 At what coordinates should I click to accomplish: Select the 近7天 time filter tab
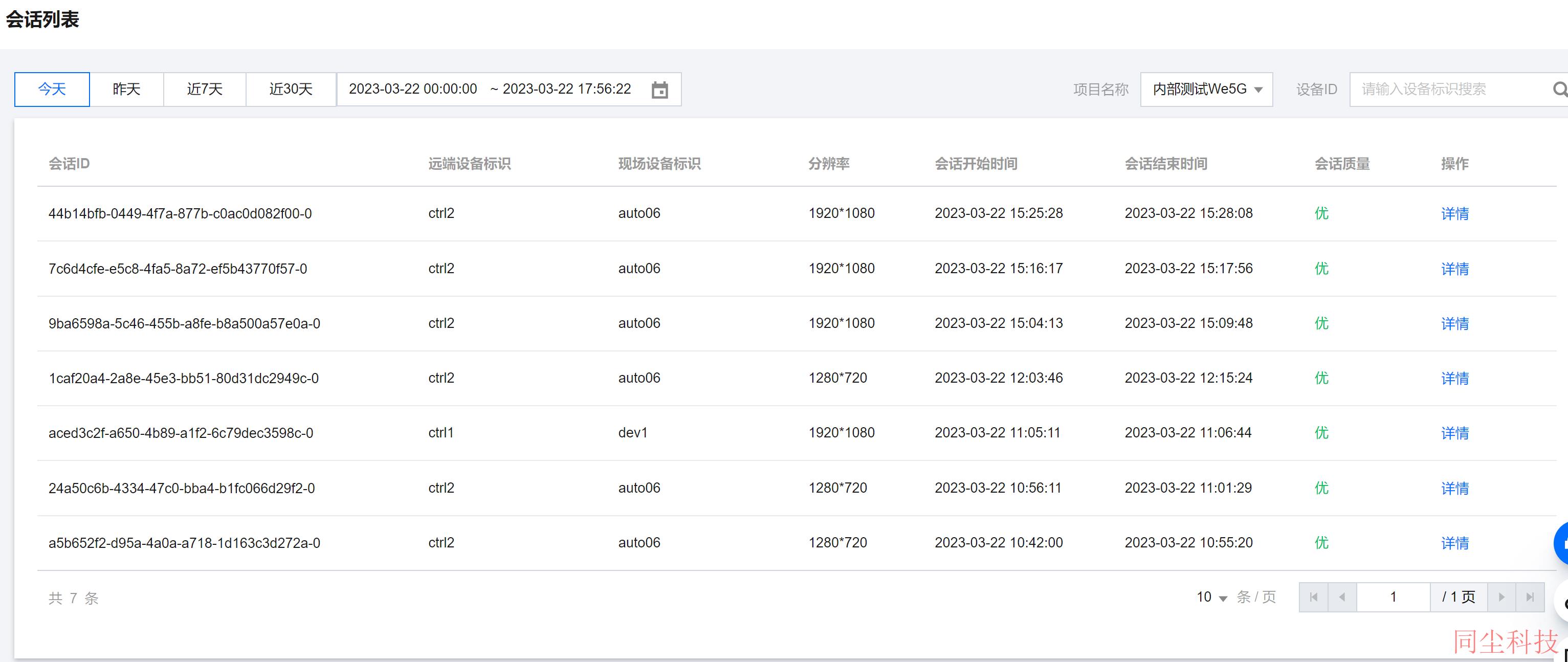pos(205,90)
